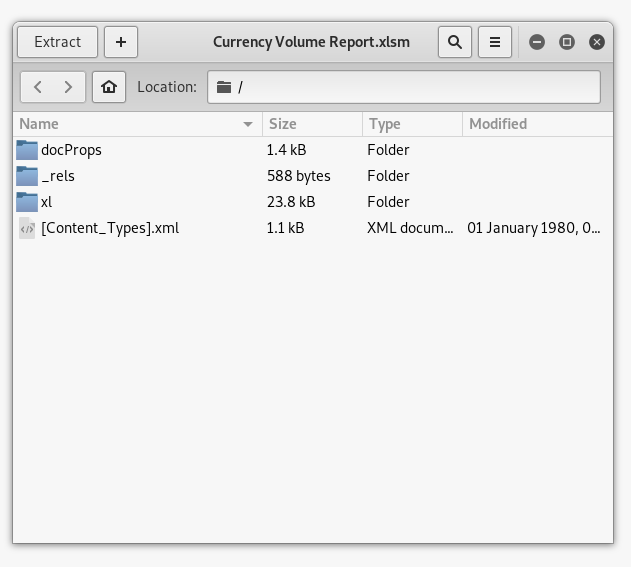Select the docProps folder icon
The width and height of the screenshot is (631, 567).
[x=27, y=150]
